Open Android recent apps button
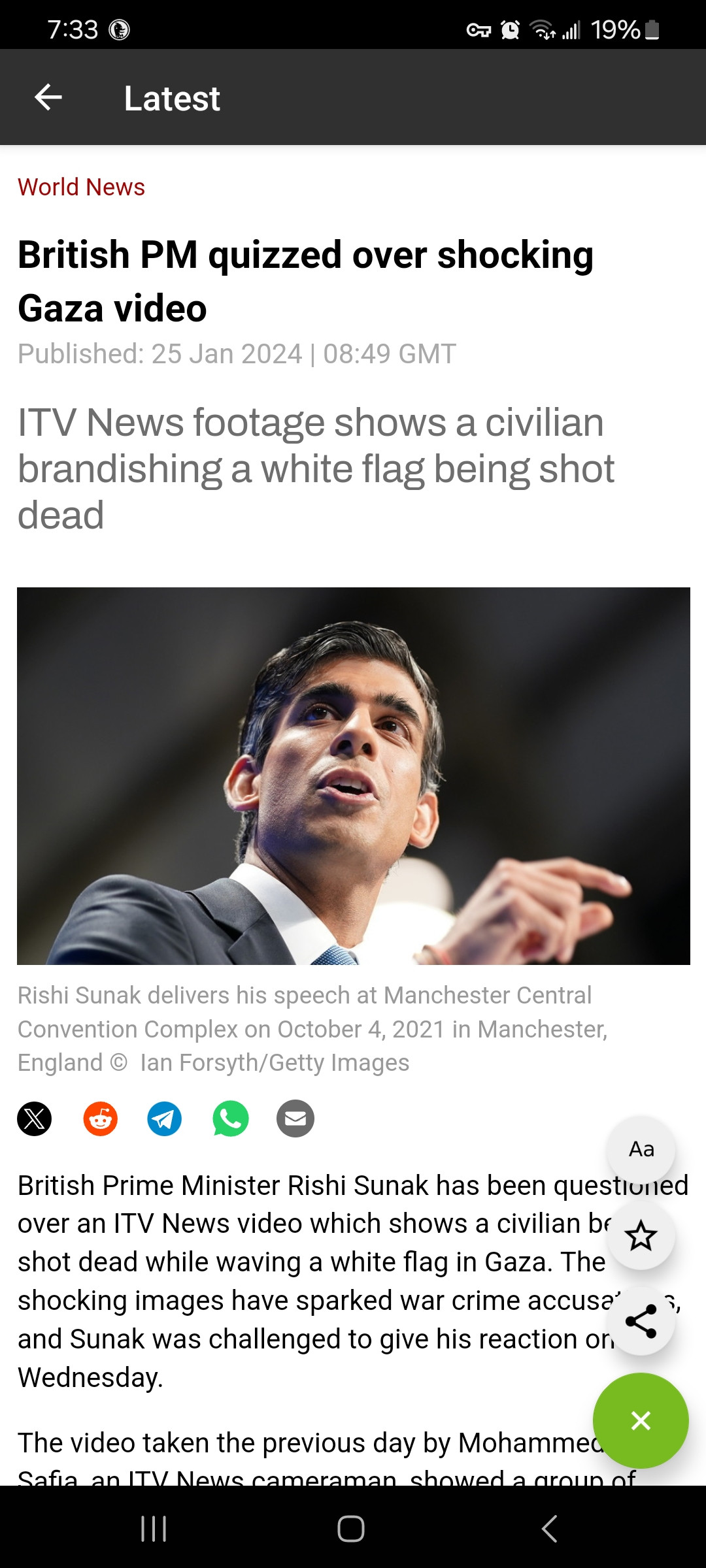Viewport: 706px width, 1568px height. pos(154,1529)
